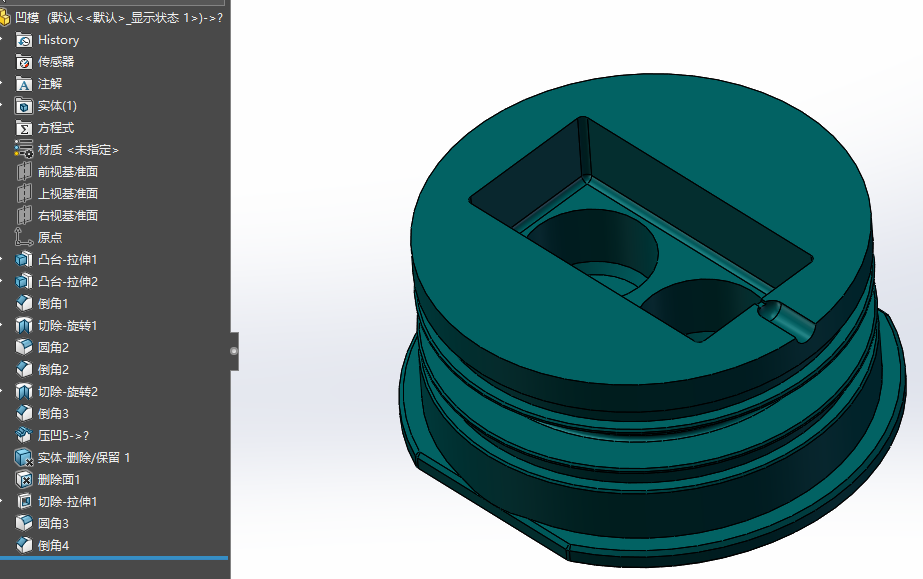Select the 前视基准面 plane
The image size is (923, 579).
pos(68,172)
